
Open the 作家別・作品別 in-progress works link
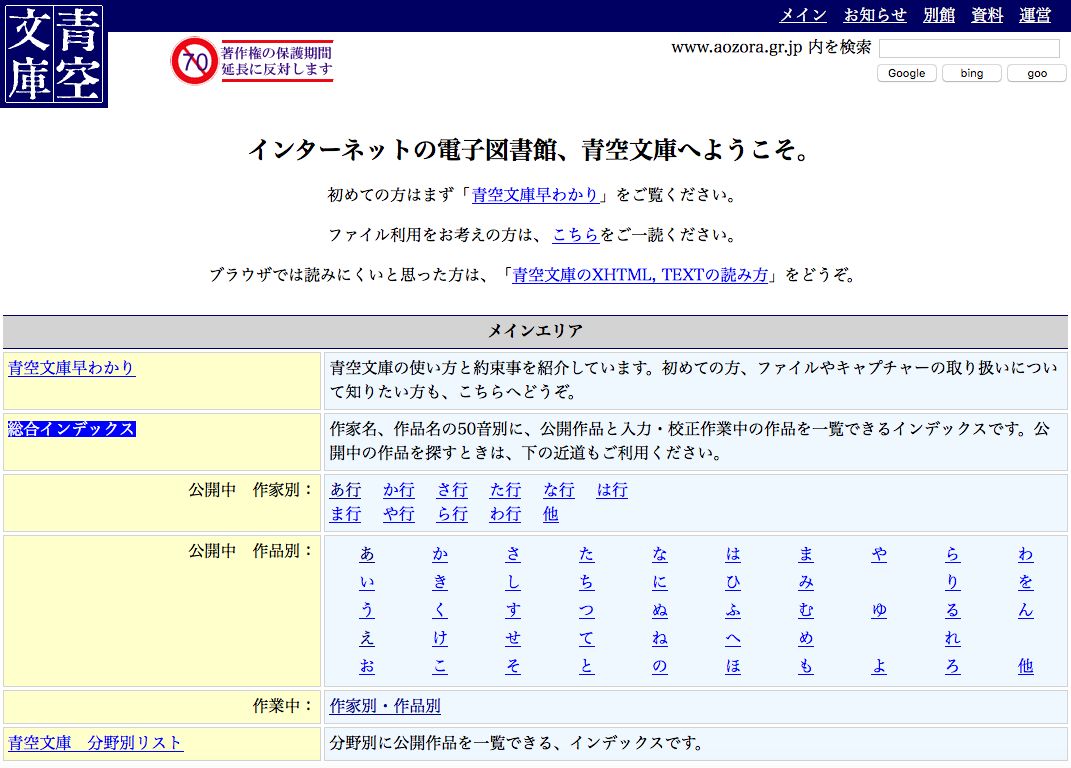point(385,706)
